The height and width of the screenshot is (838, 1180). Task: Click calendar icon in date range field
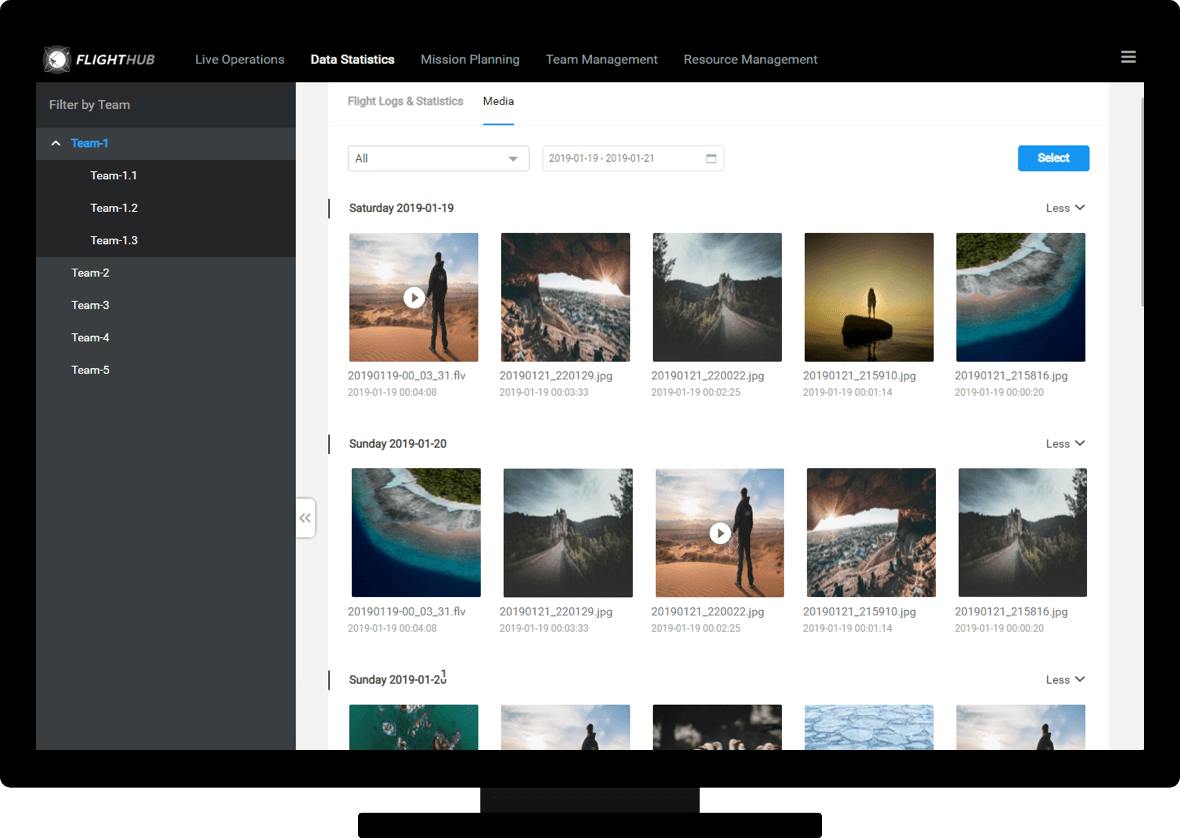coord(711,159)
